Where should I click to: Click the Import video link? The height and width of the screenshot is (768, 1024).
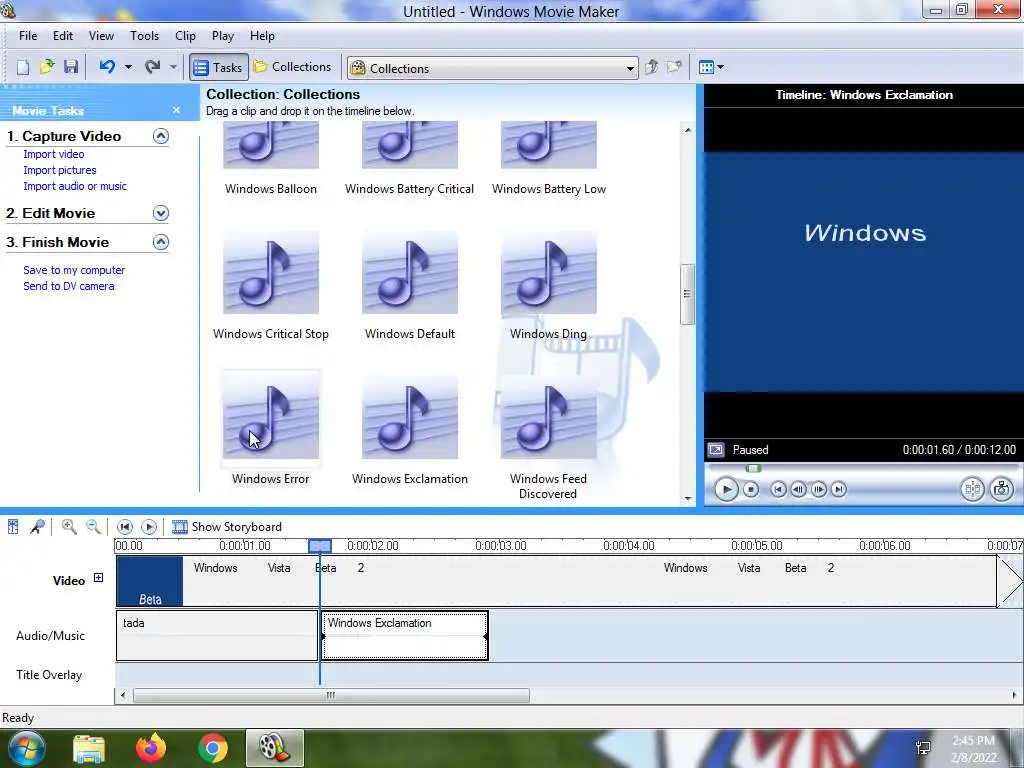click(x=54, y=154)
